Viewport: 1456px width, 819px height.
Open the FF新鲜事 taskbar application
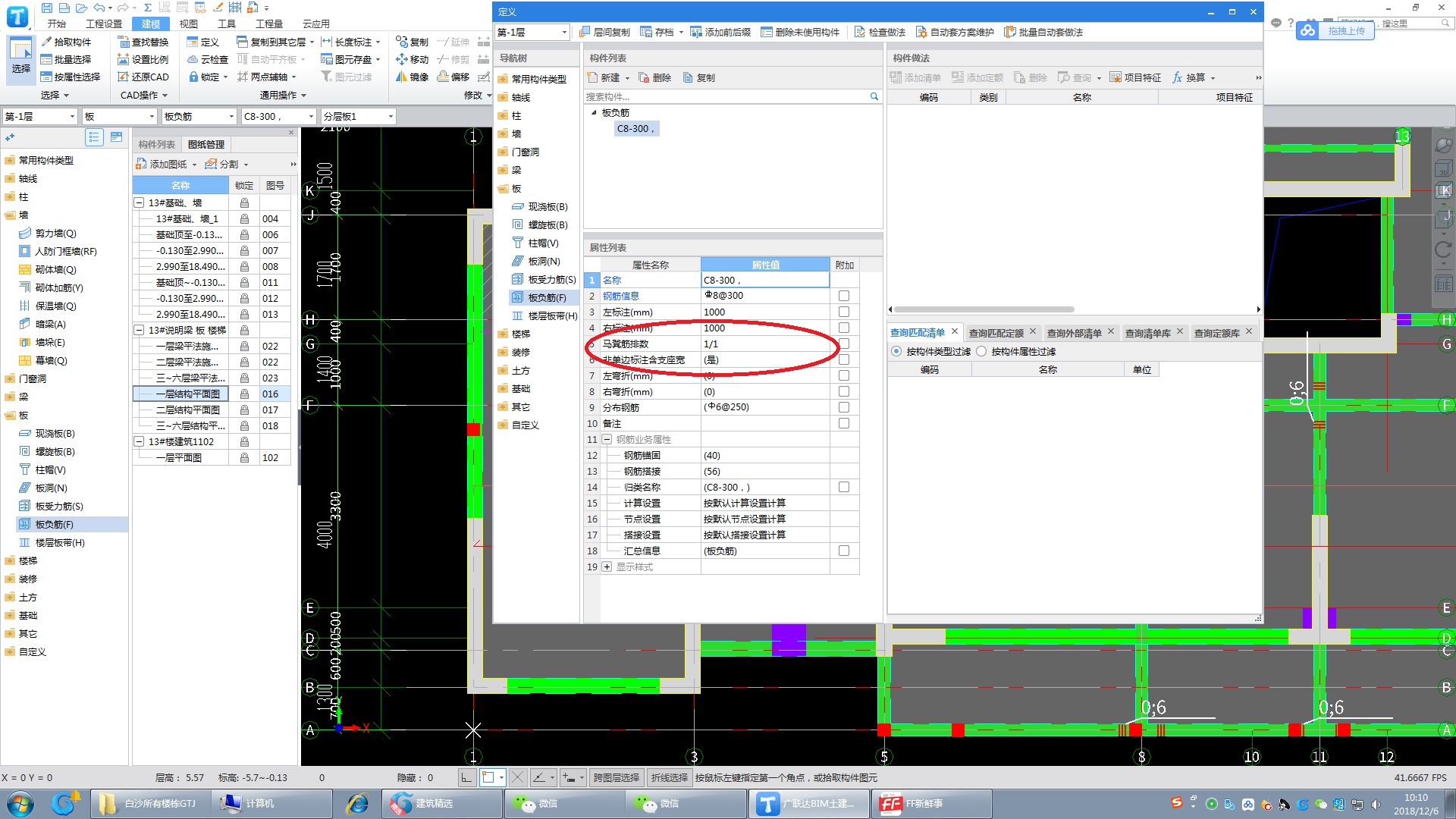click(931, 803)
